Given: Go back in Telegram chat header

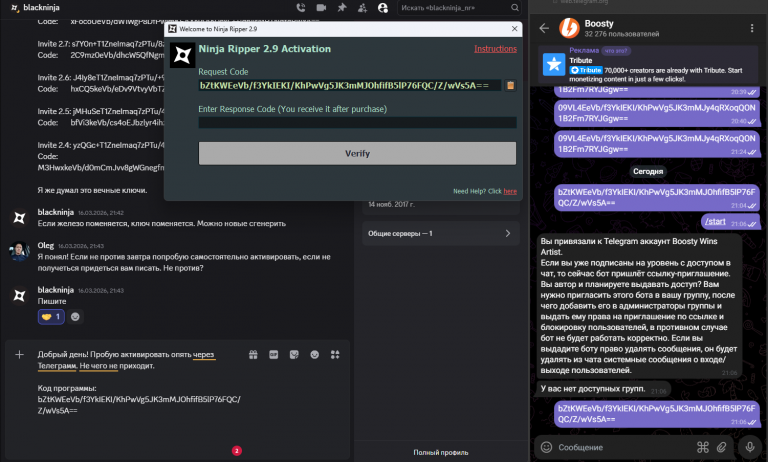Looking at the screenshot, I should [x=544, y=28].
